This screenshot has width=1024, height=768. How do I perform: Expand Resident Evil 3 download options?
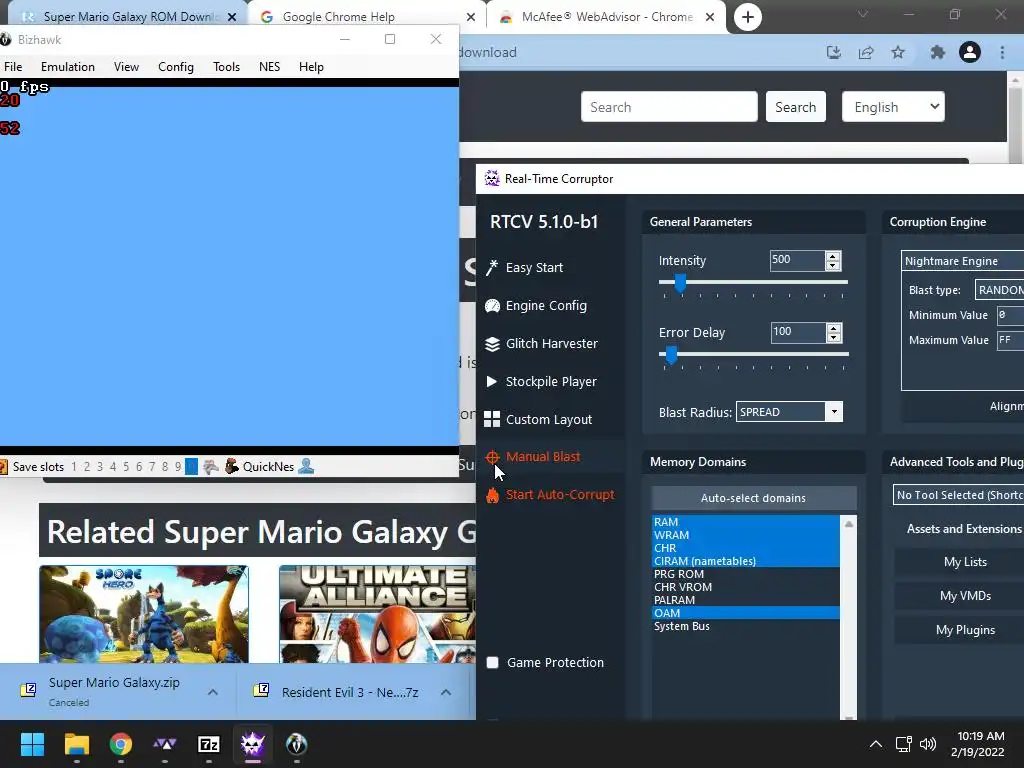445,692
